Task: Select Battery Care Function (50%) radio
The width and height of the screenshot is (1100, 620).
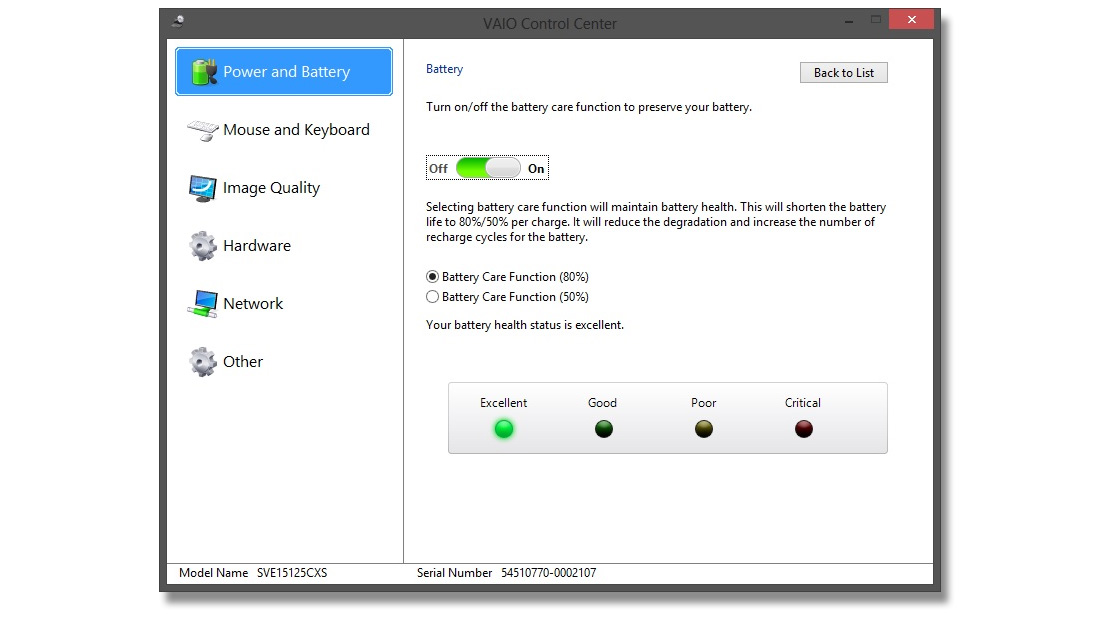Action: pos(433,297)
